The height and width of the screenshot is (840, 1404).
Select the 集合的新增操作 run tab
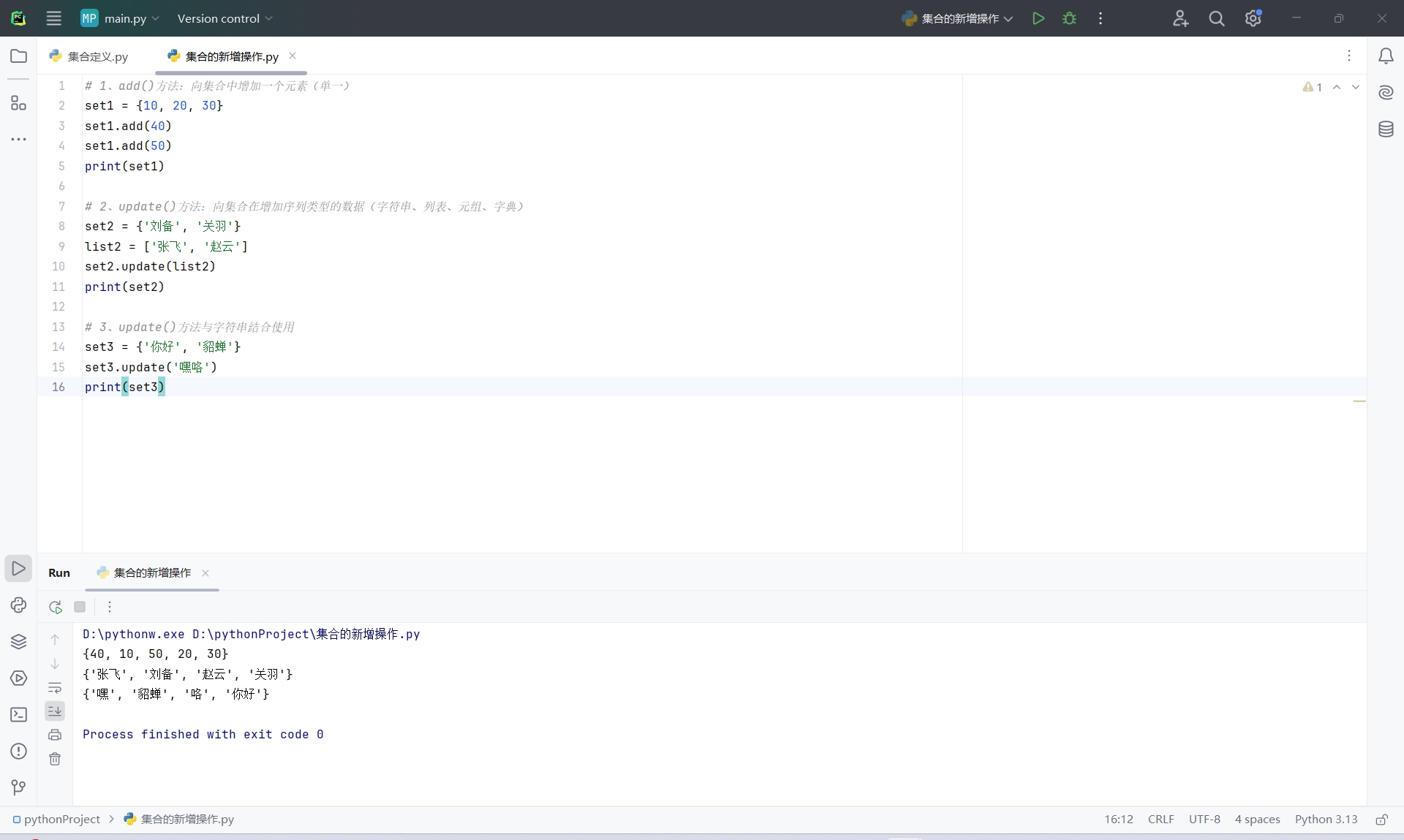coord(151,572)
